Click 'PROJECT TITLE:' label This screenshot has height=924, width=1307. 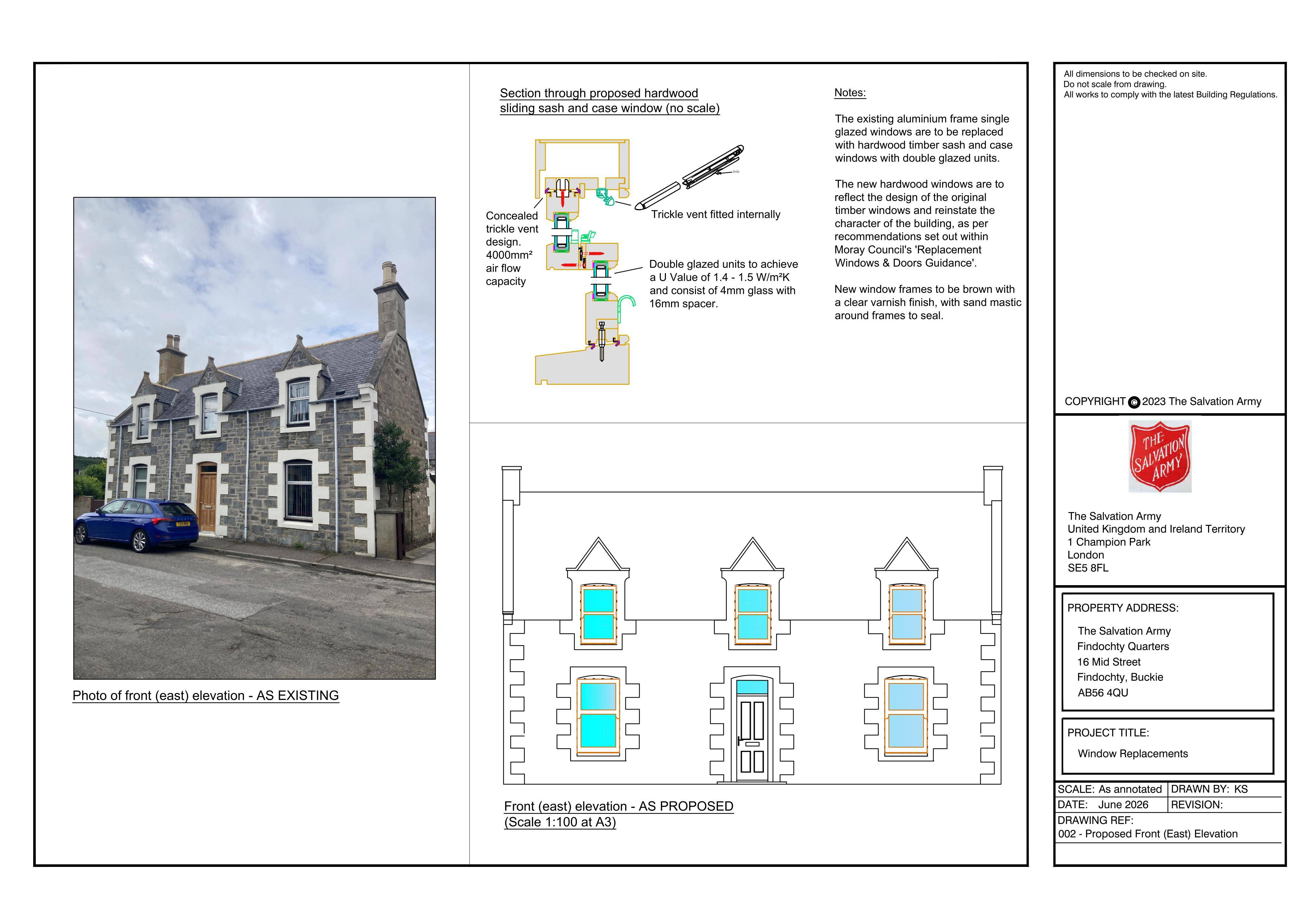1108,733
